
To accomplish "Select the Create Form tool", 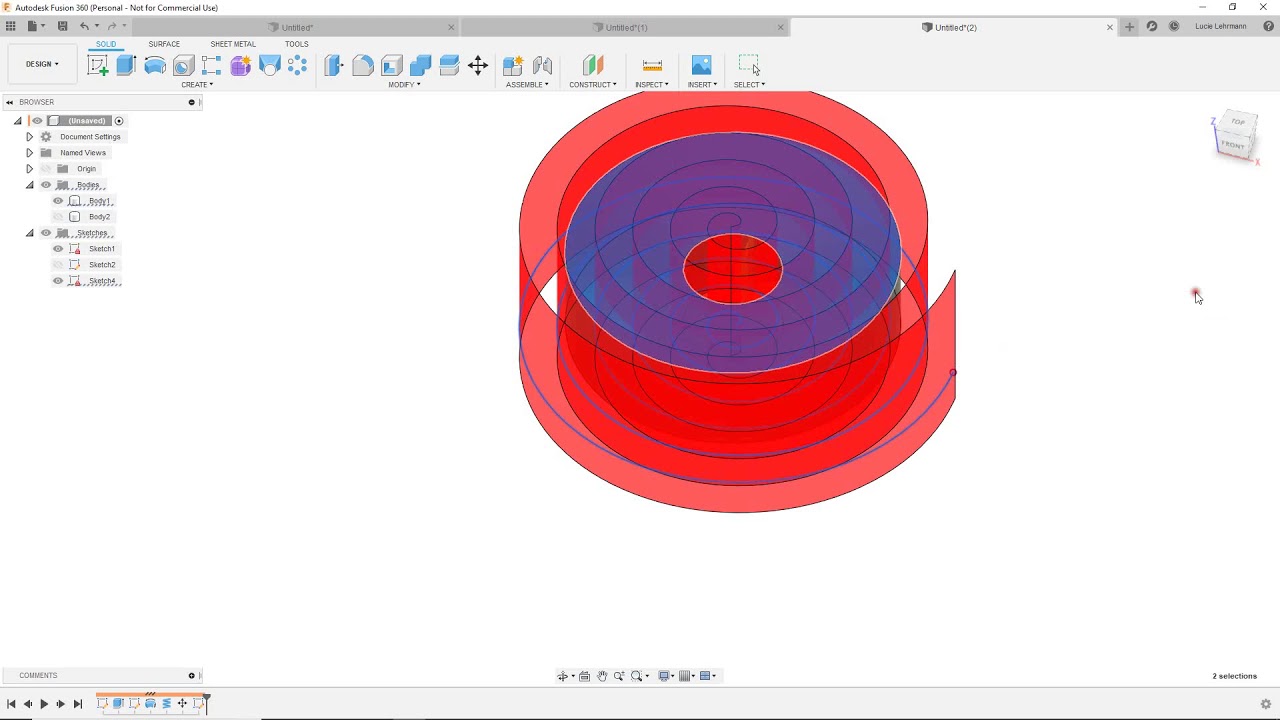I will click(x=240, y=66).
